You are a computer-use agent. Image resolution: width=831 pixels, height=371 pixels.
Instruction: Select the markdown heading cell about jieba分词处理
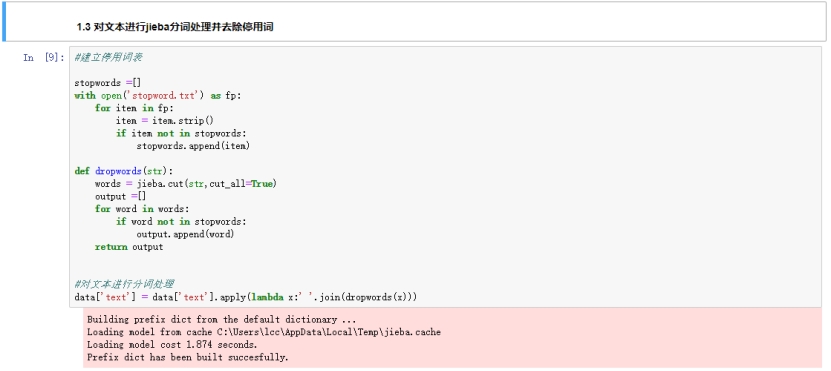pos(414,22)
